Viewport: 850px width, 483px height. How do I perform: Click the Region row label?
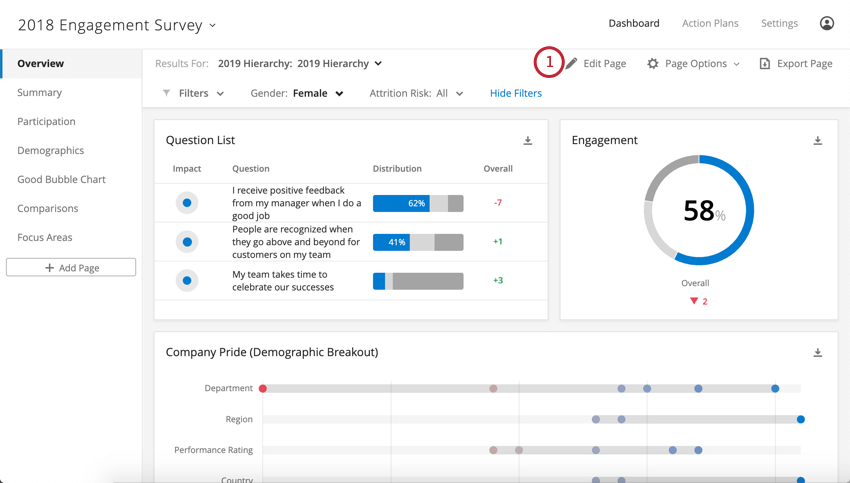239,419
